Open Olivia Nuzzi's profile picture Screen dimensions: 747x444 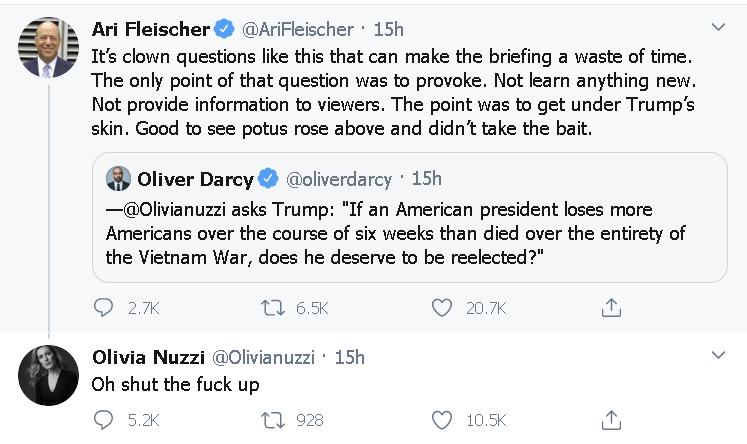click(x=49, y=375)
